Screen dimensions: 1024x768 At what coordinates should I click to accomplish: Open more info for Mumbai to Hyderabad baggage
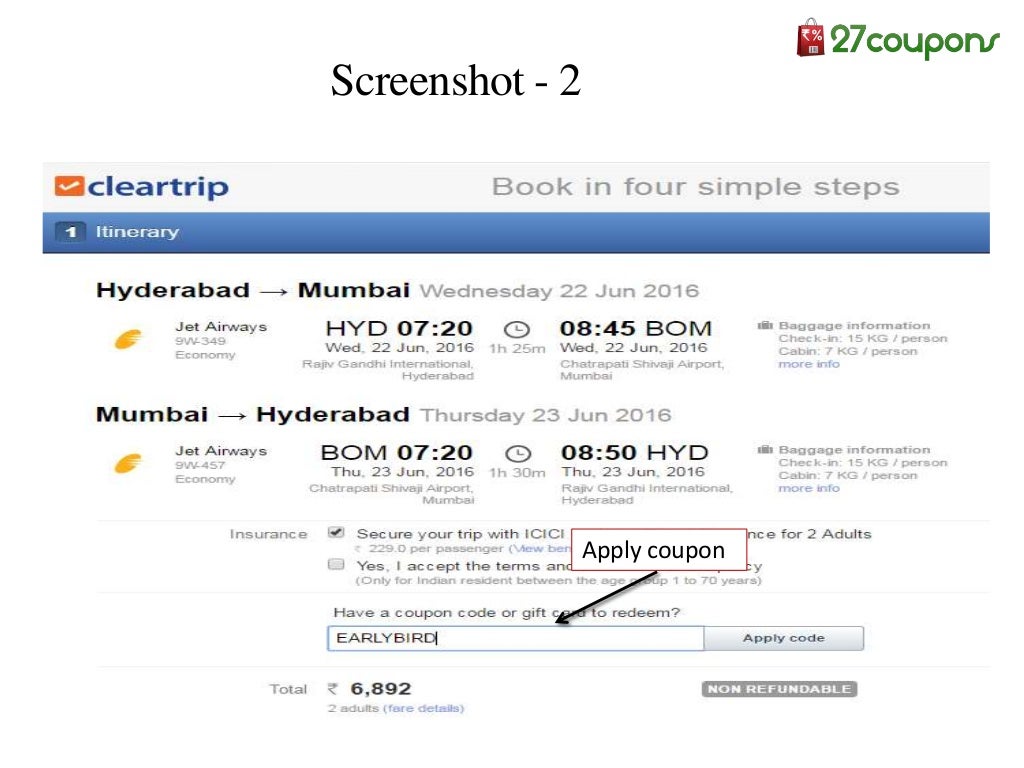[808, 488]
